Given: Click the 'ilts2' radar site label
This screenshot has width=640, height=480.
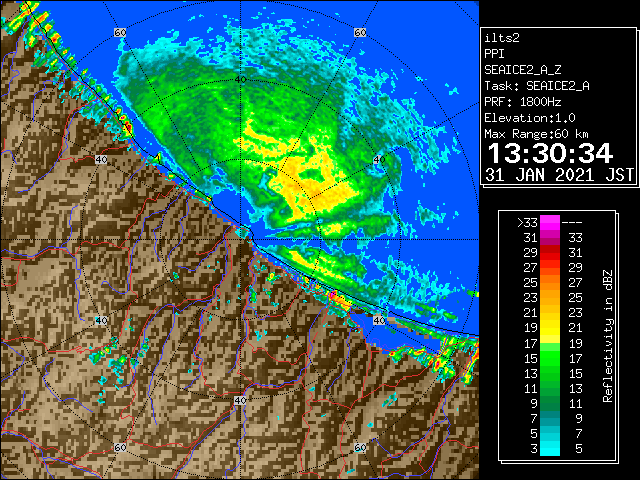Looking at the screenshot, I should pyautogui.click(x=502, y=38).
